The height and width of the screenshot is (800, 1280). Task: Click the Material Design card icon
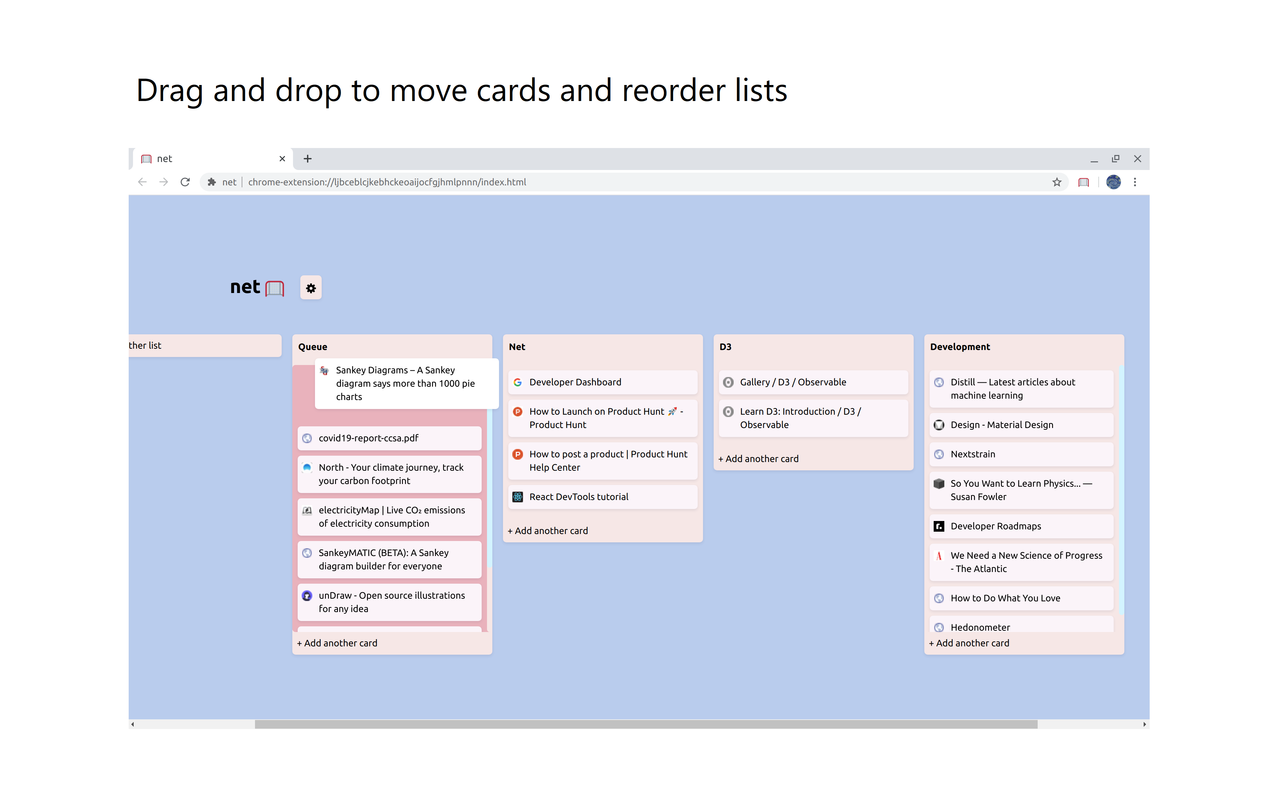(939, 425)
